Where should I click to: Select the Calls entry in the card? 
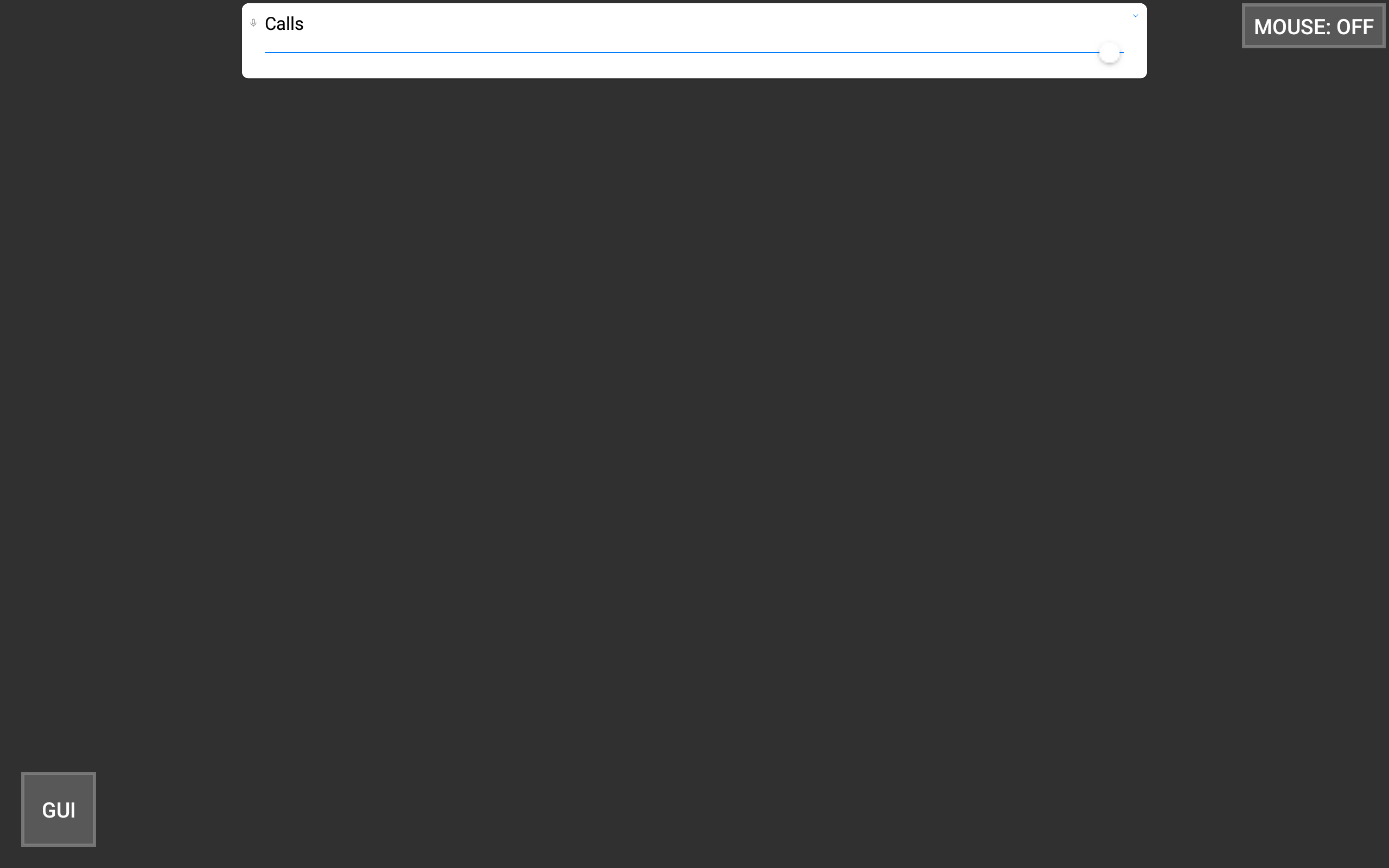point(285,23)
